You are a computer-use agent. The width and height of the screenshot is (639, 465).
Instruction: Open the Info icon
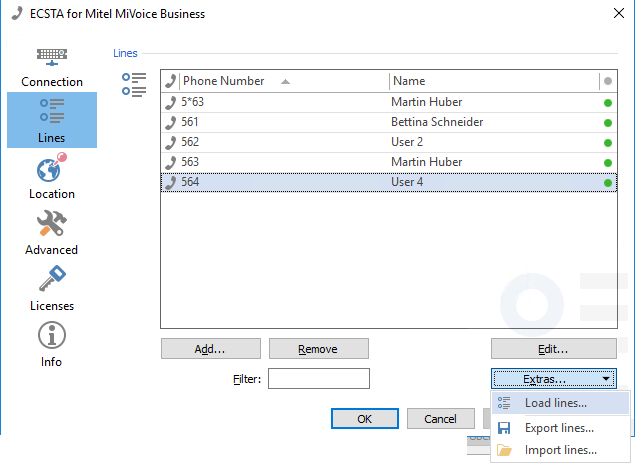coord(52,337)
